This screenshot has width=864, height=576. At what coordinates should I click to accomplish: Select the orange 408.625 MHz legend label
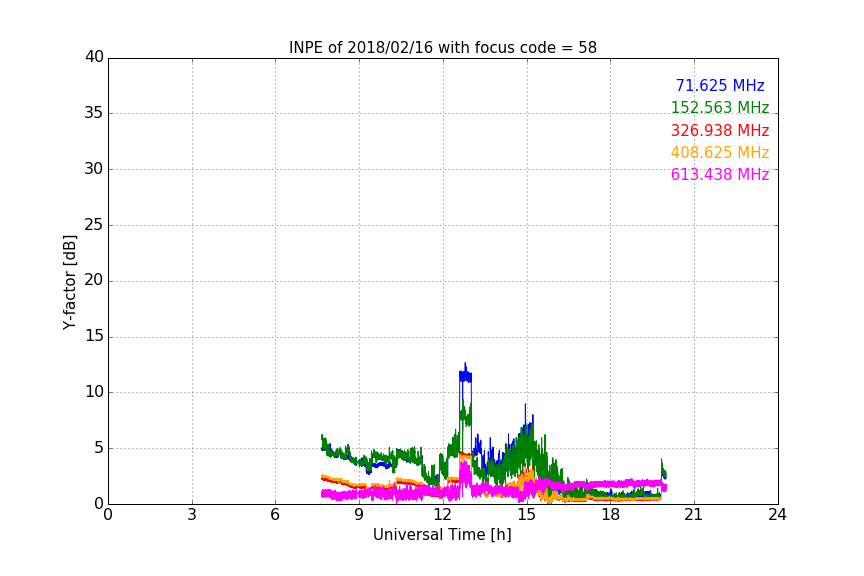pyautogui.click(x=720, y=152)
